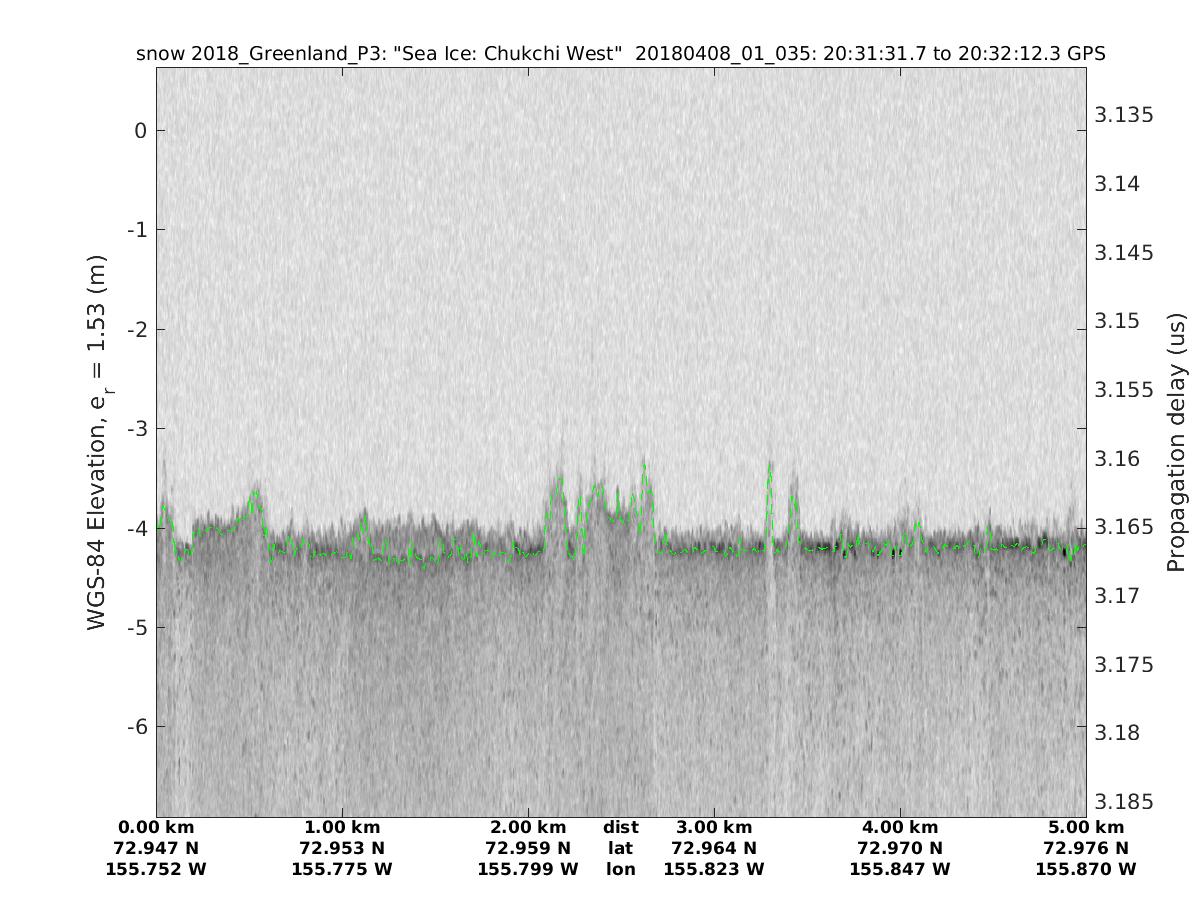Select the '1.00 km' distance label
This screenshot has height=900, width=1200.
(x=342, y=827)
